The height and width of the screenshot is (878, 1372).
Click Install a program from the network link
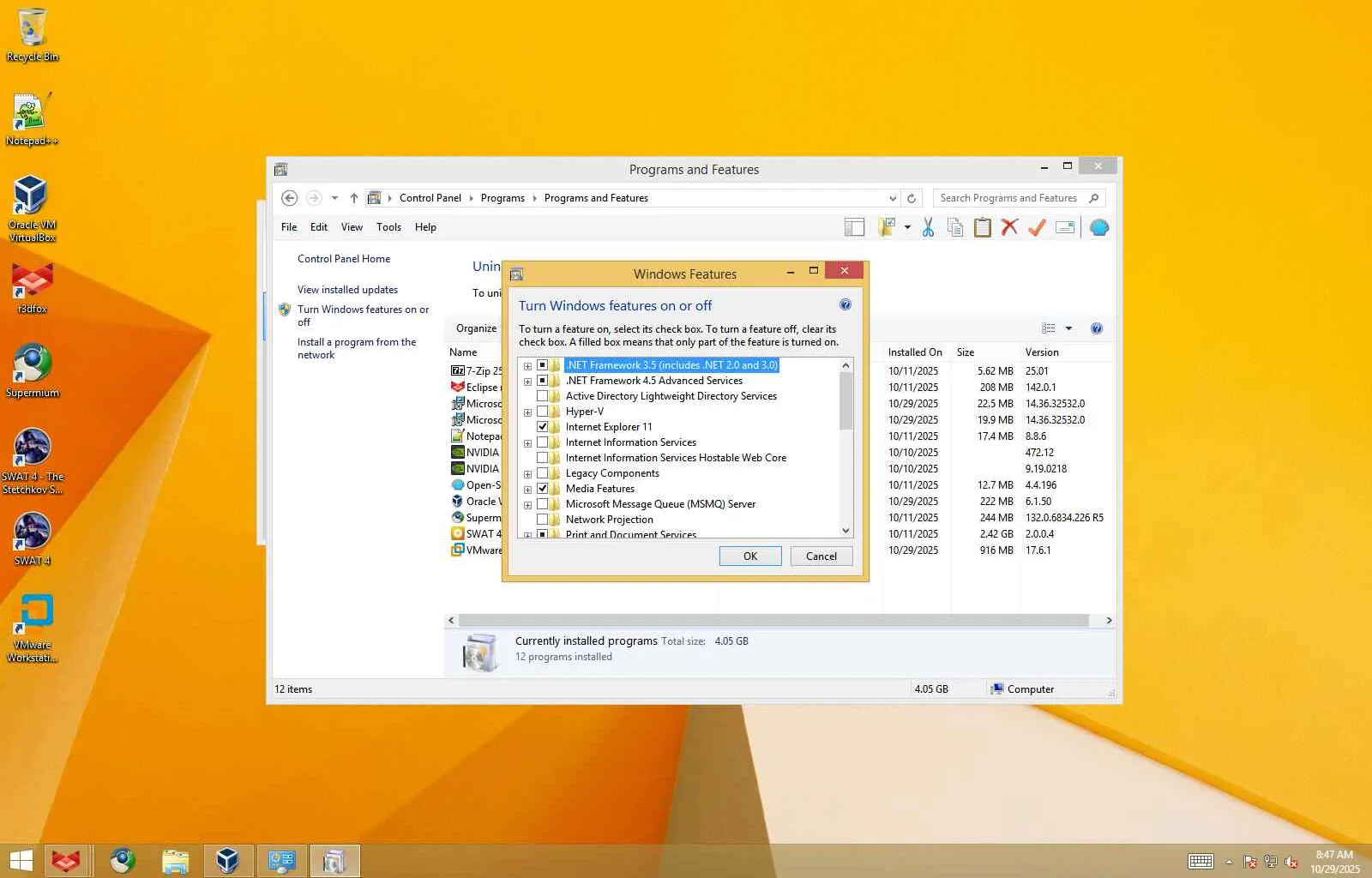click(357, 348)
